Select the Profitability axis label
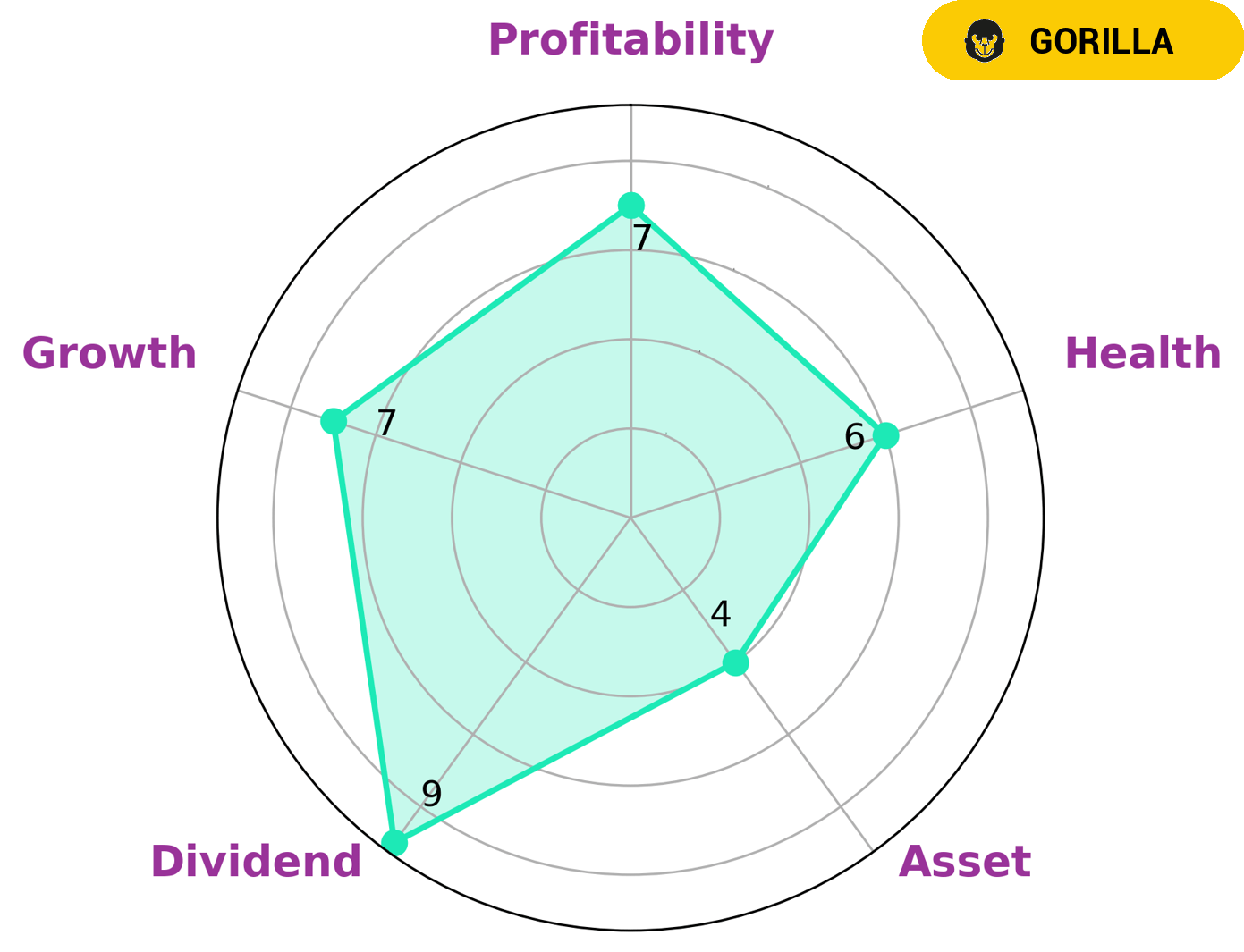1244x952 pixels. [630, 40]
